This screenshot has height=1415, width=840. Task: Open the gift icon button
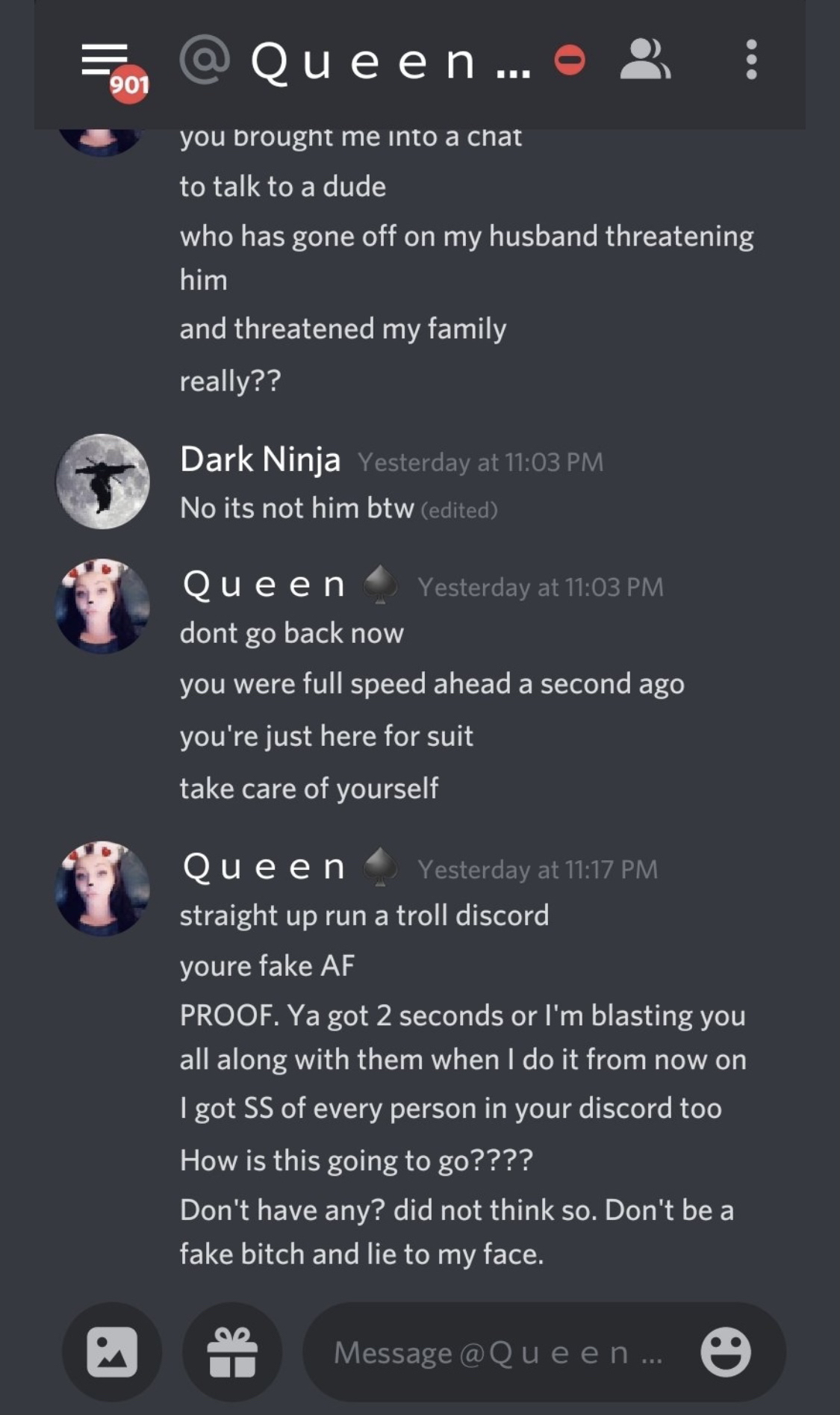click(x=232, y=1352)
